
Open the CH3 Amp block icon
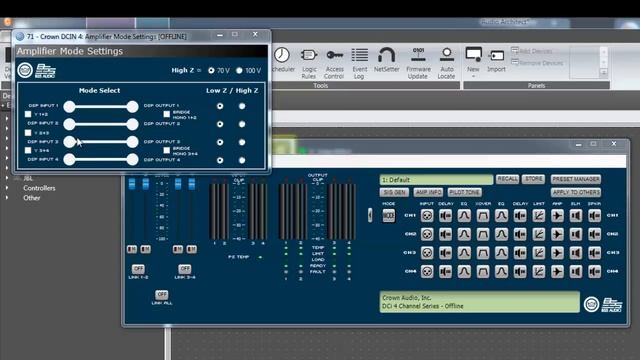pos(557,253)
